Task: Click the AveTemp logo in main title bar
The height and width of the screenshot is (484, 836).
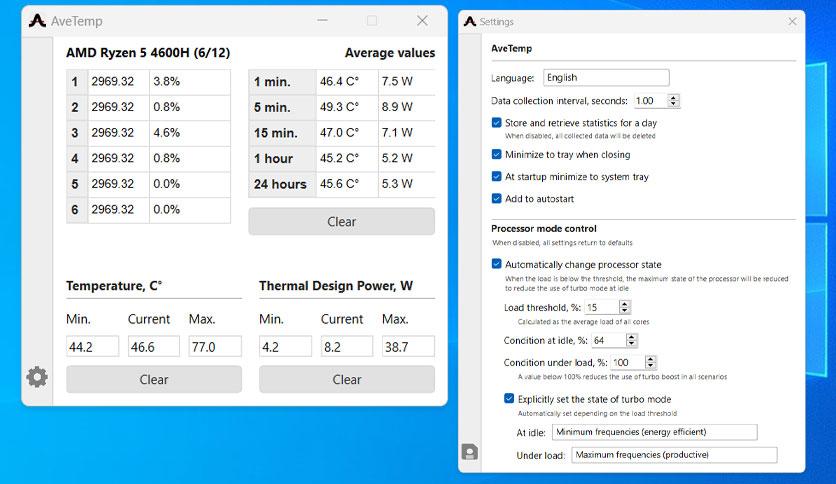Action: pyautogui.click(x=37, y=21)
